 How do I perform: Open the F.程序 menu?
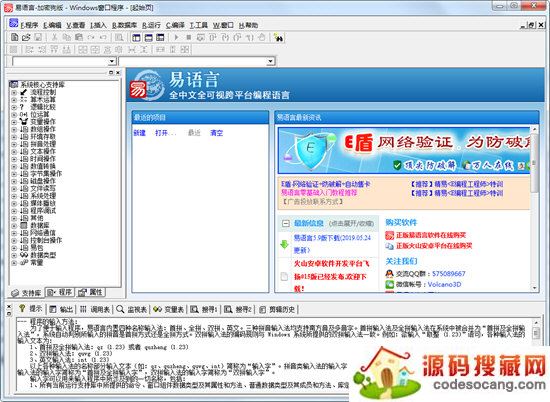[29, 25]
